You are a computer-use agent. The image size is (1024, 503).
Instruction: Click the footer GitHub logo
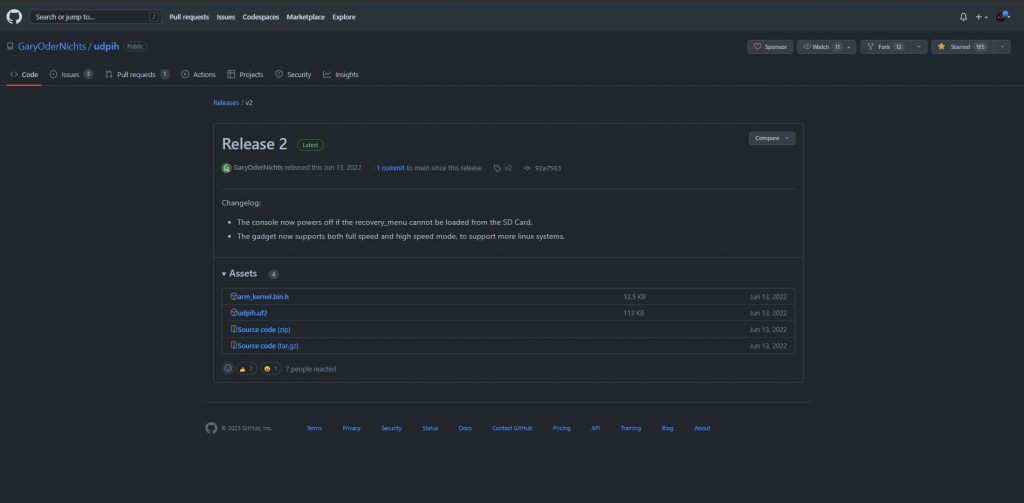click(211, 428)
